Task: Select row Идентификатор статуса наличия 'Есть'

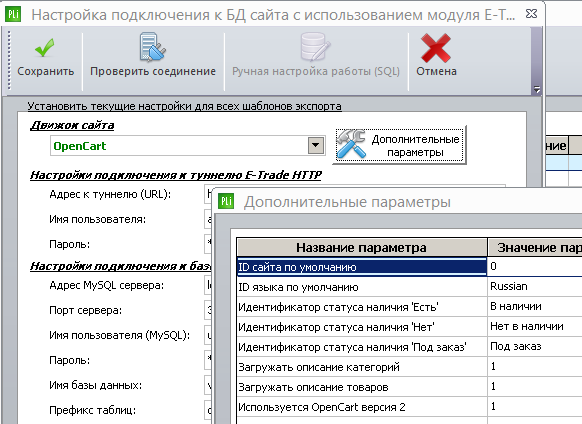Action: tap(362, 307)
